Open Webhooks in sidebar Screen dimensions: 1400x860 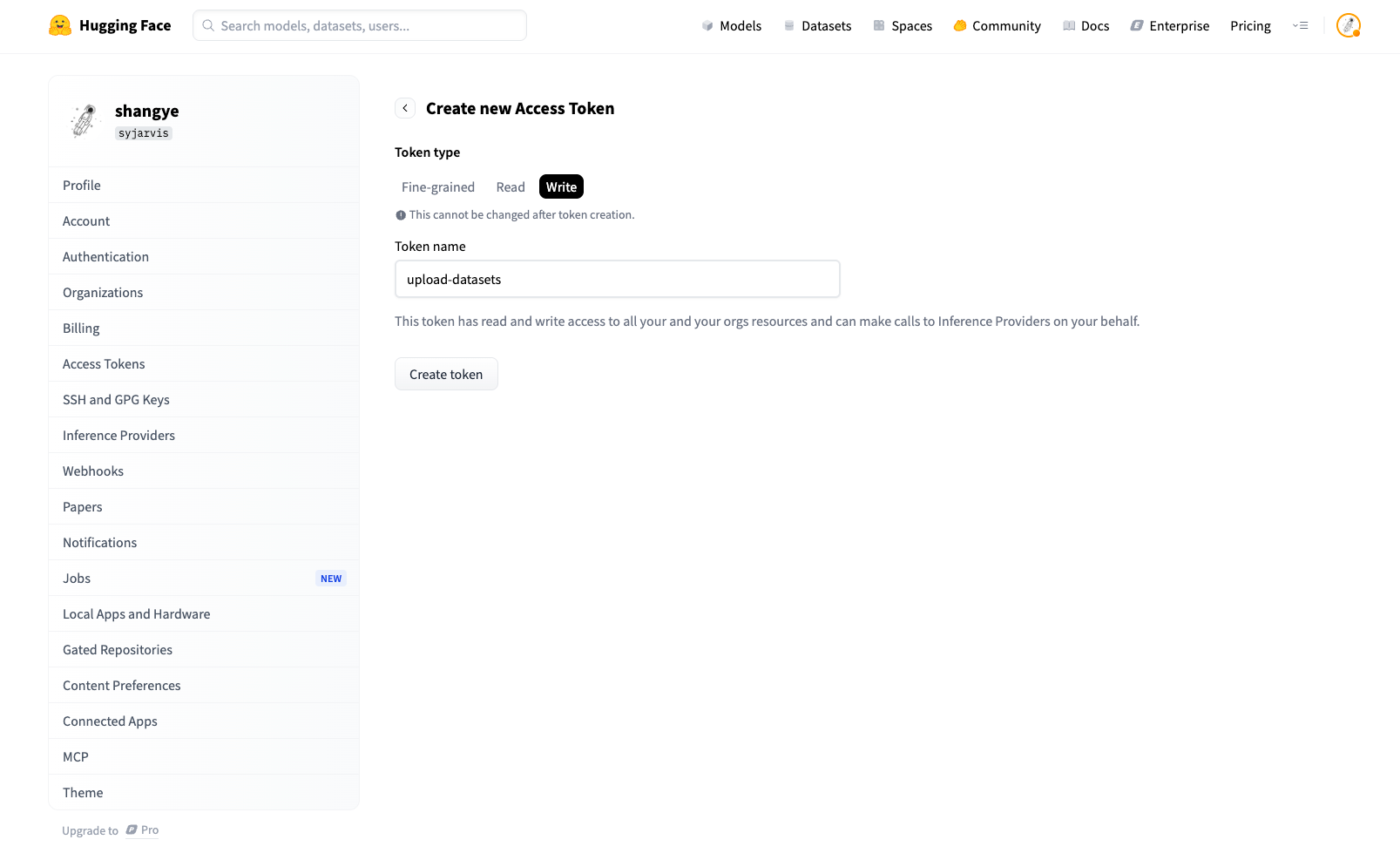(204, 471)
